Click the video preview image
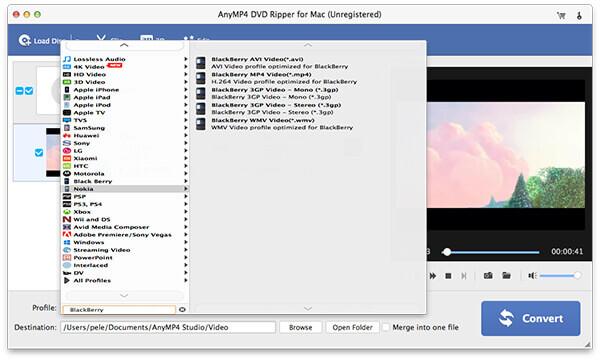This screenshot has width=600, height=360. [506, 155]
